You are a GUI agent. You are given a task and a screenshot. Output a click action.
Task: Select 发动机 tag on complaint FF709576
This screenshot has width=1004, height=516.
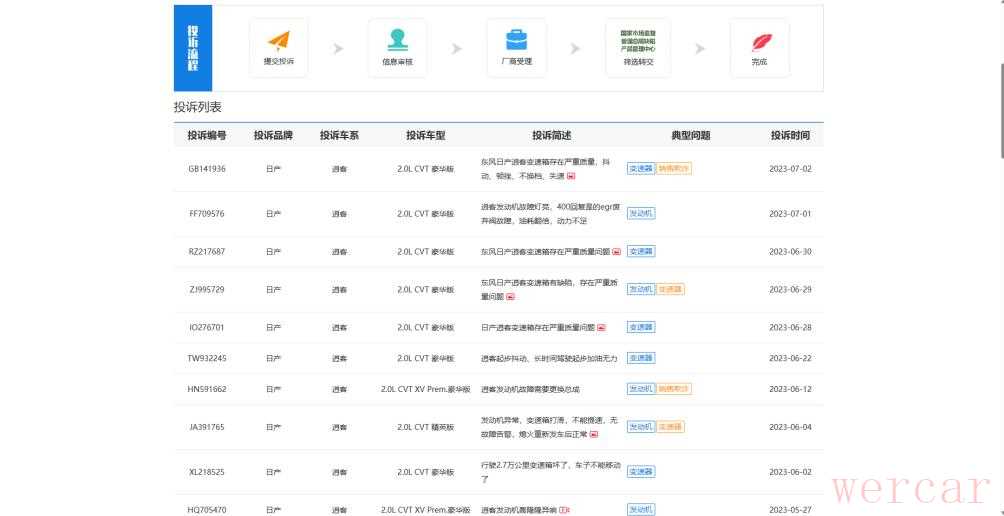click(x=640, y=213)
